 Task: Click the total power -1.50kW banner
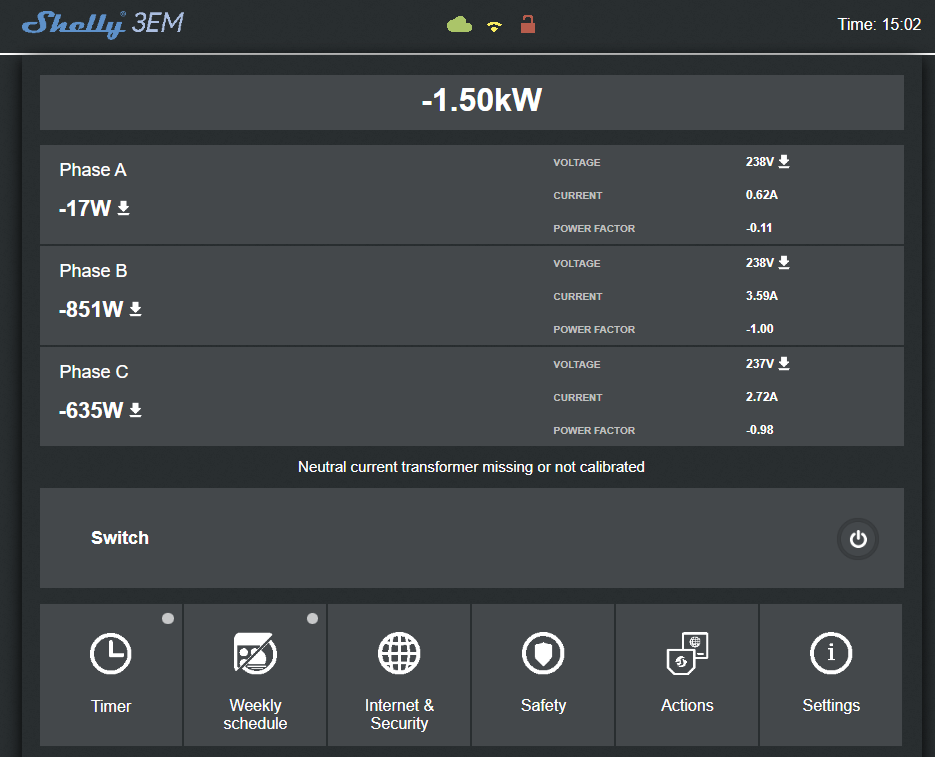pyautogui.click(x=472, y=102)
